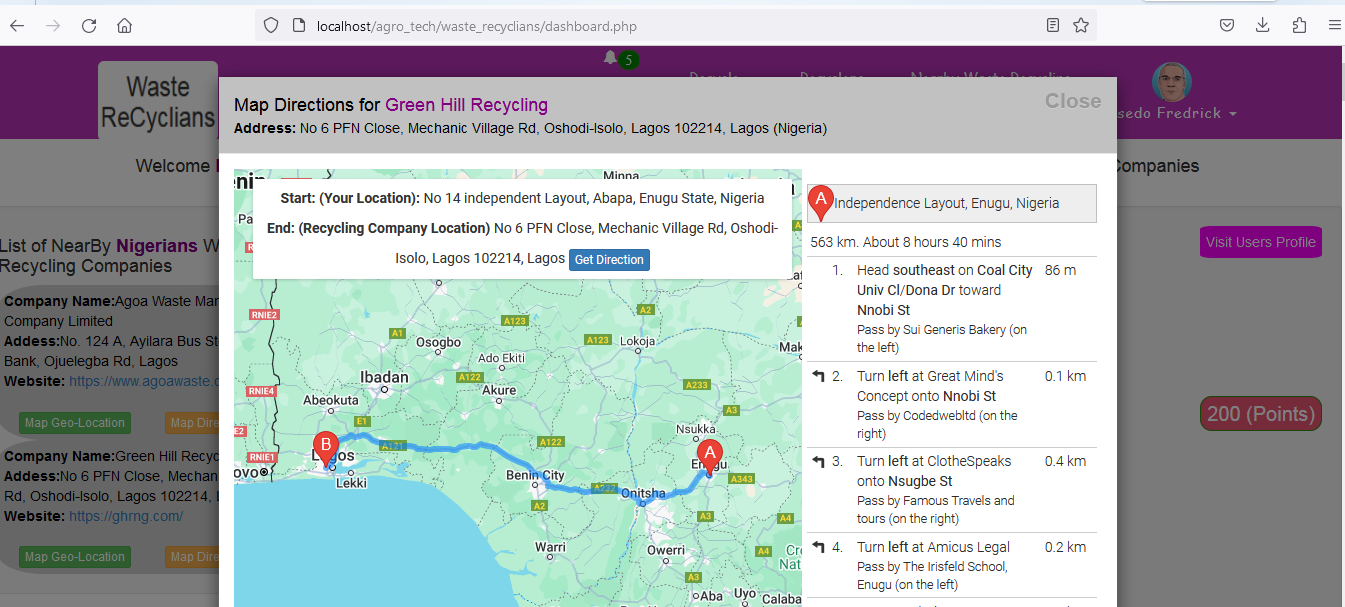The width and height of the screenshot is (1345, 607).
Task: Click Warri label on map
Action: tap(550, 547)
